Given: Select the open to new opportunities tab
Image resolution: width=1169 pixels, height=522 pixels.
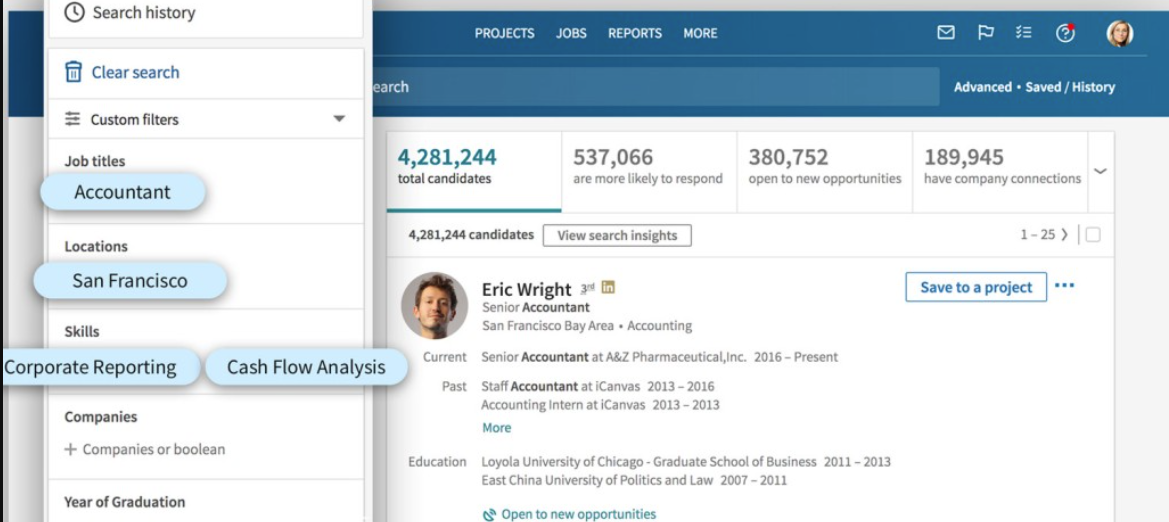Looking at the screenshot, I should point(825,172).
